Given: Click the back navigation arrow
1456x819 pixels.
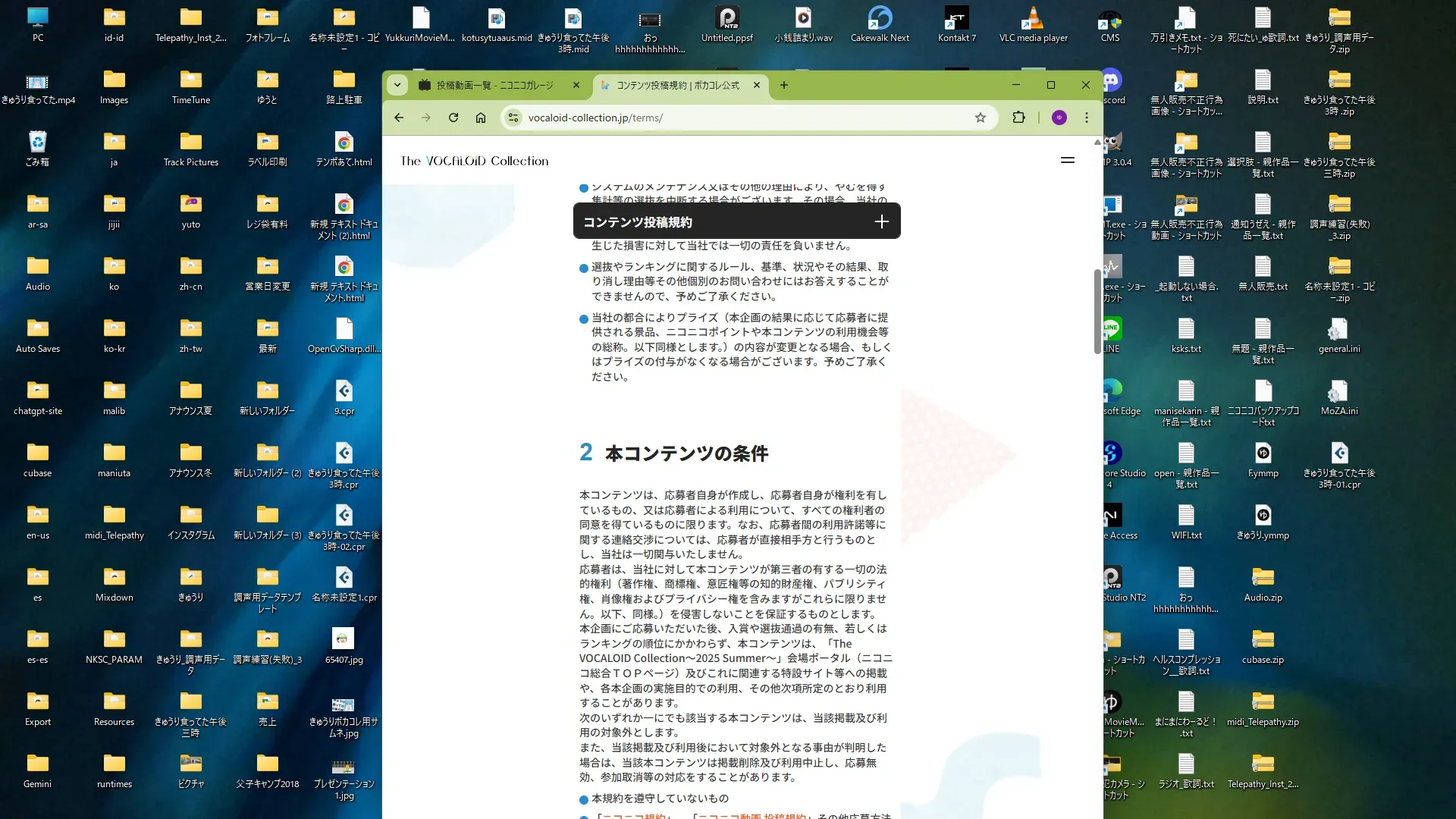Looking at the screenshot, I should coord(399,118).
